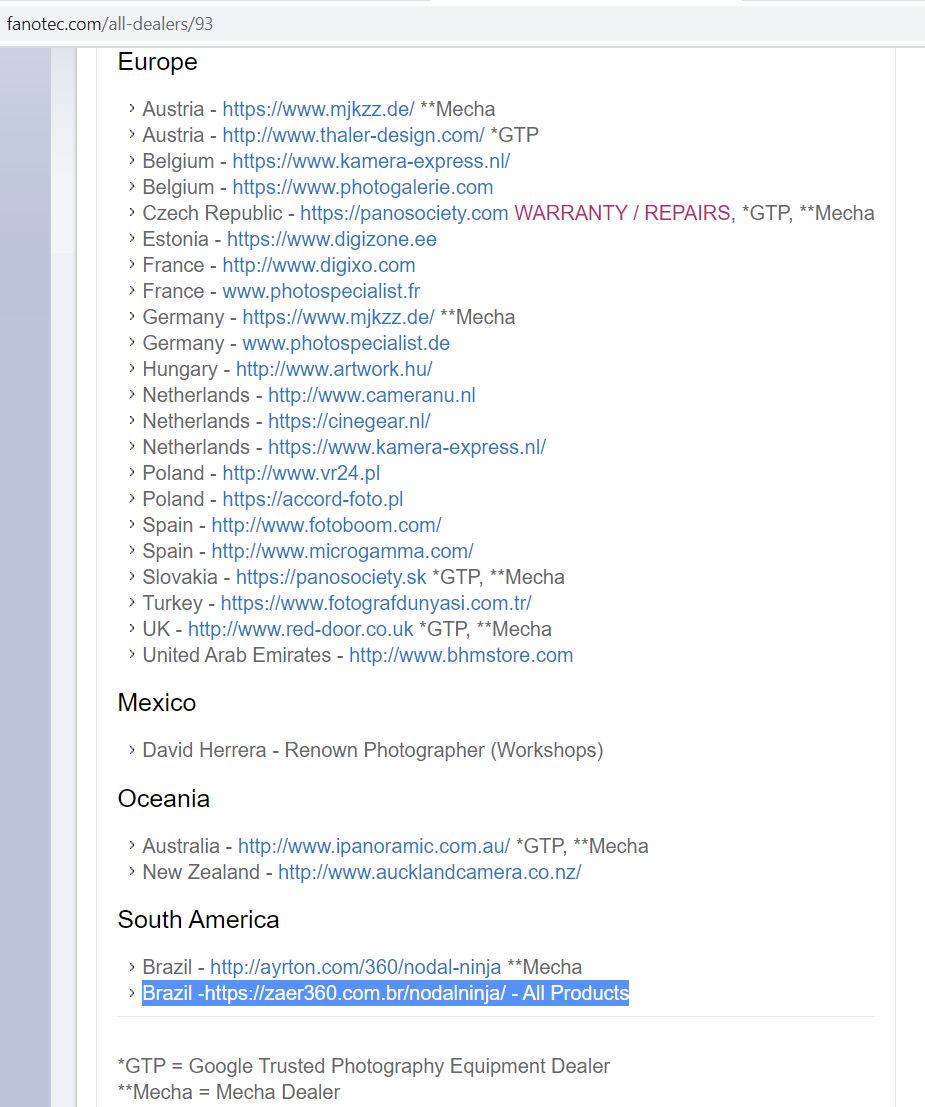Viewport: 925px width, 1107px height.
Task: Open the aucklandcamera.co.nz link
Action: point(429,873)
